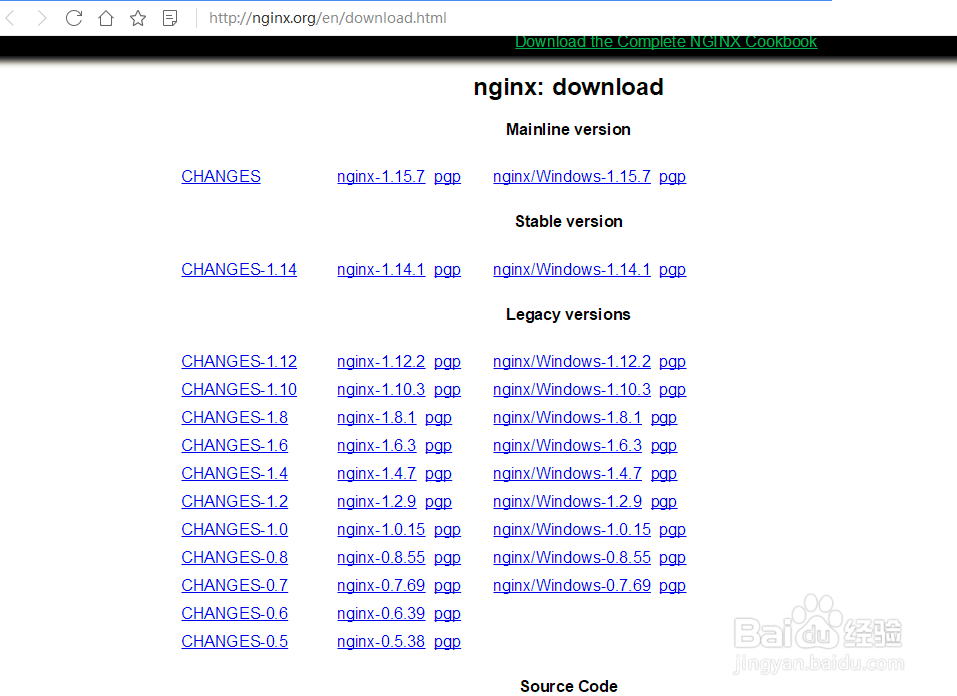
Task: Open pgp link next to nginx-1.12.2
Action: (x=447, y=362)
